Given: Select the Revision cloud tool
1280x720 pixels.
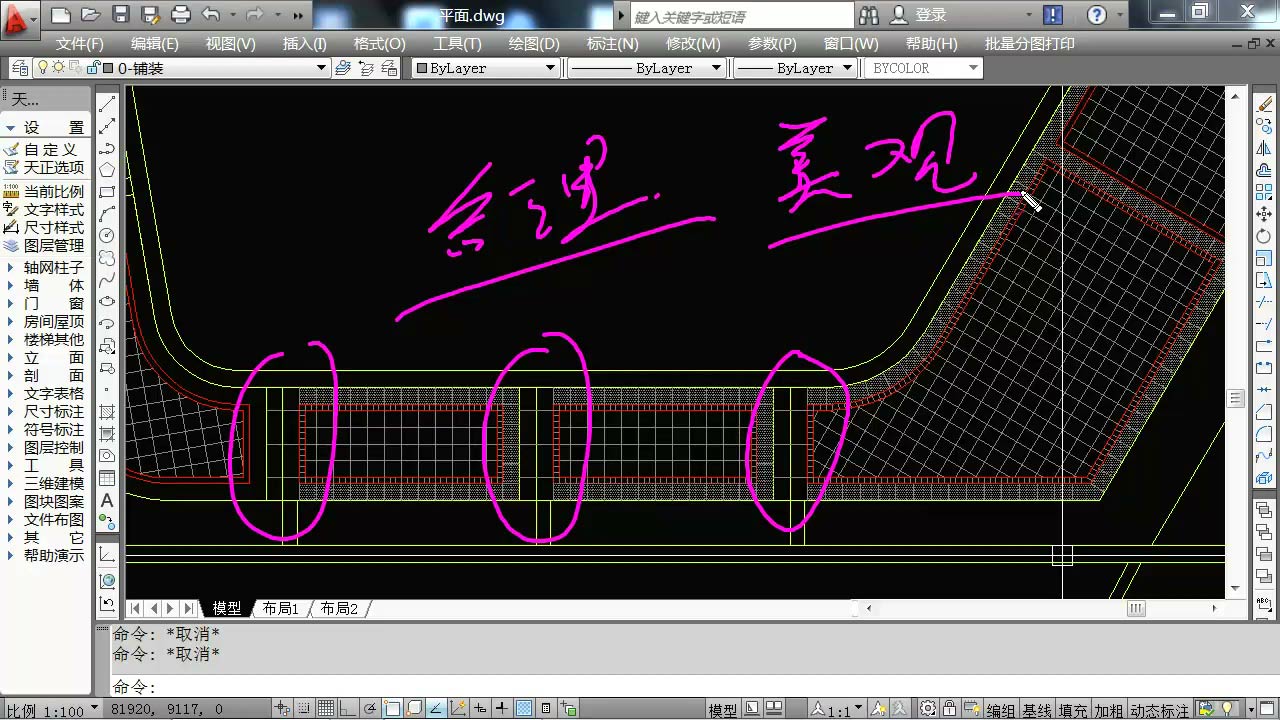Looking at the screenshot, I should (x=107, y=258).
